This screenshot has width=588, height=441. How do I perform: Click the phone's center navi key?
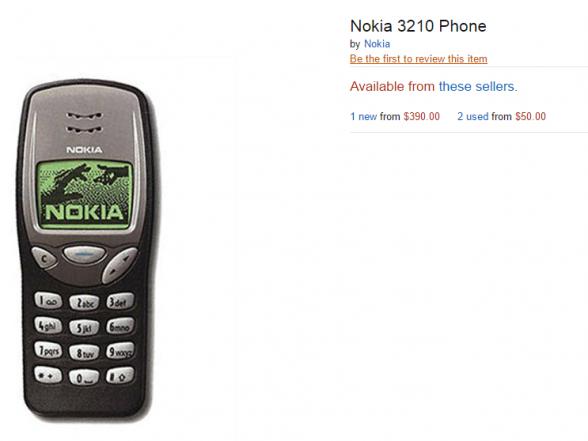click(84, 255)
